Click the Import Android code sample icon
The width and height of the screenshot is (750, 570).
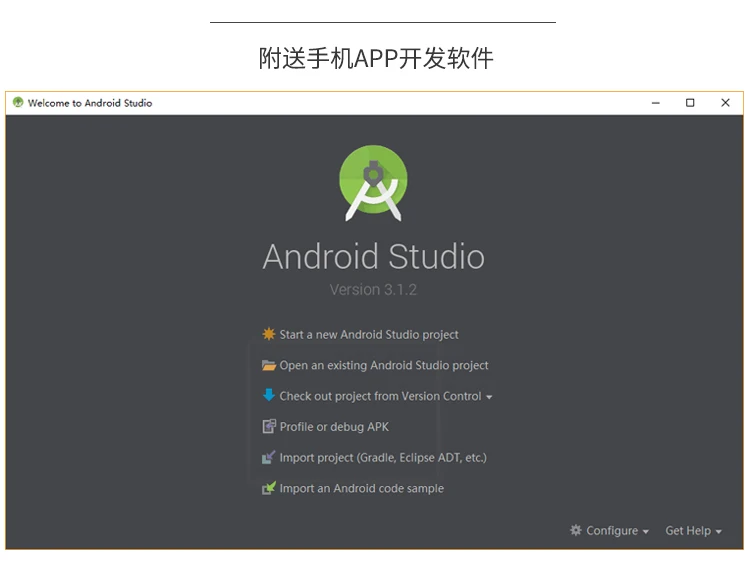tap(269, 488)
